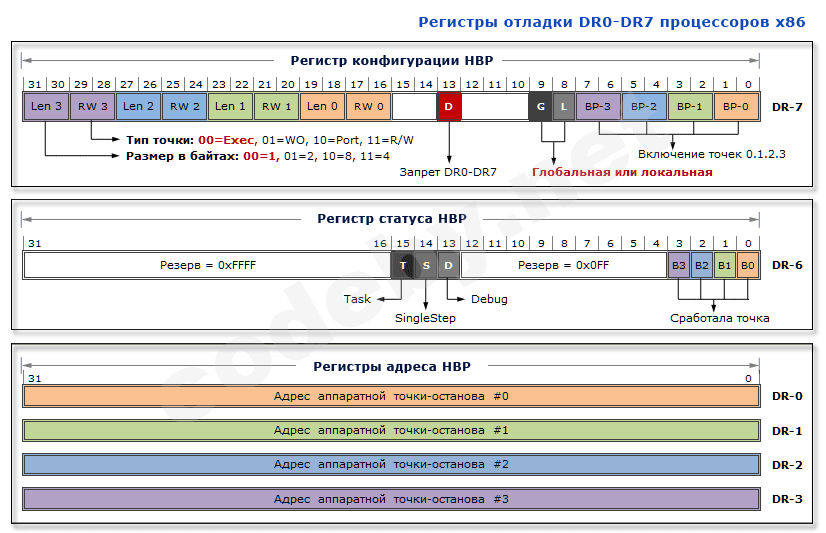Click the dark 'G' bit in DR-7
This screenshot has width=826, height=533.
tap(540, 106)
